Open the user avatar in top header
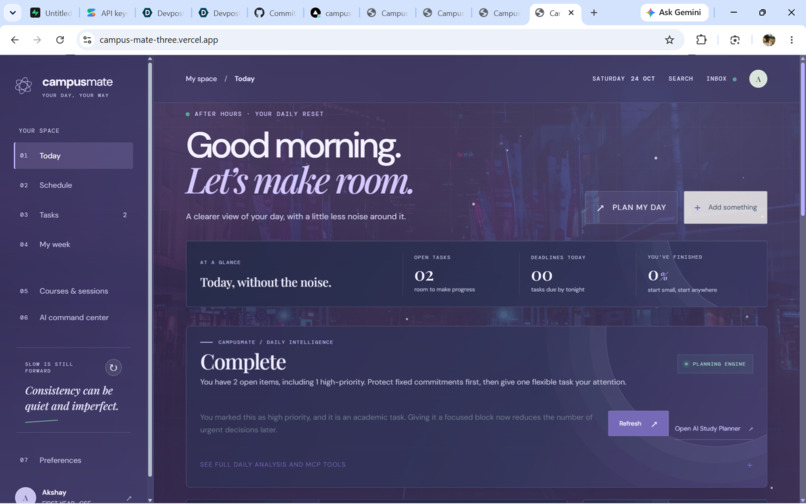 (x=758, y=79)
